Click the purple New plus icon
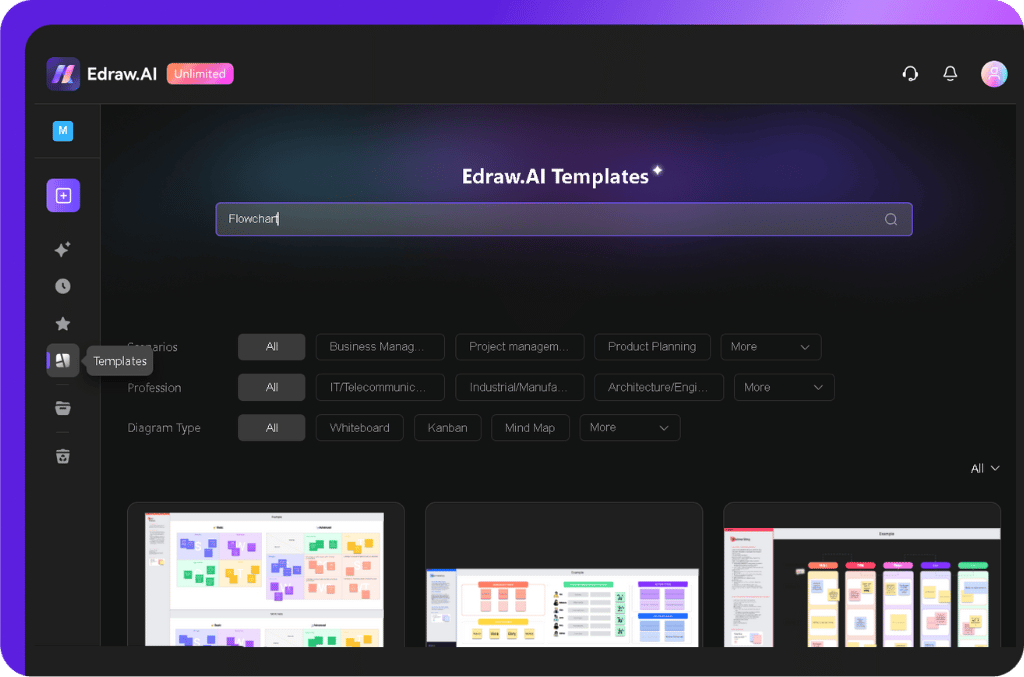The image size is (1024, 677). 63,196
